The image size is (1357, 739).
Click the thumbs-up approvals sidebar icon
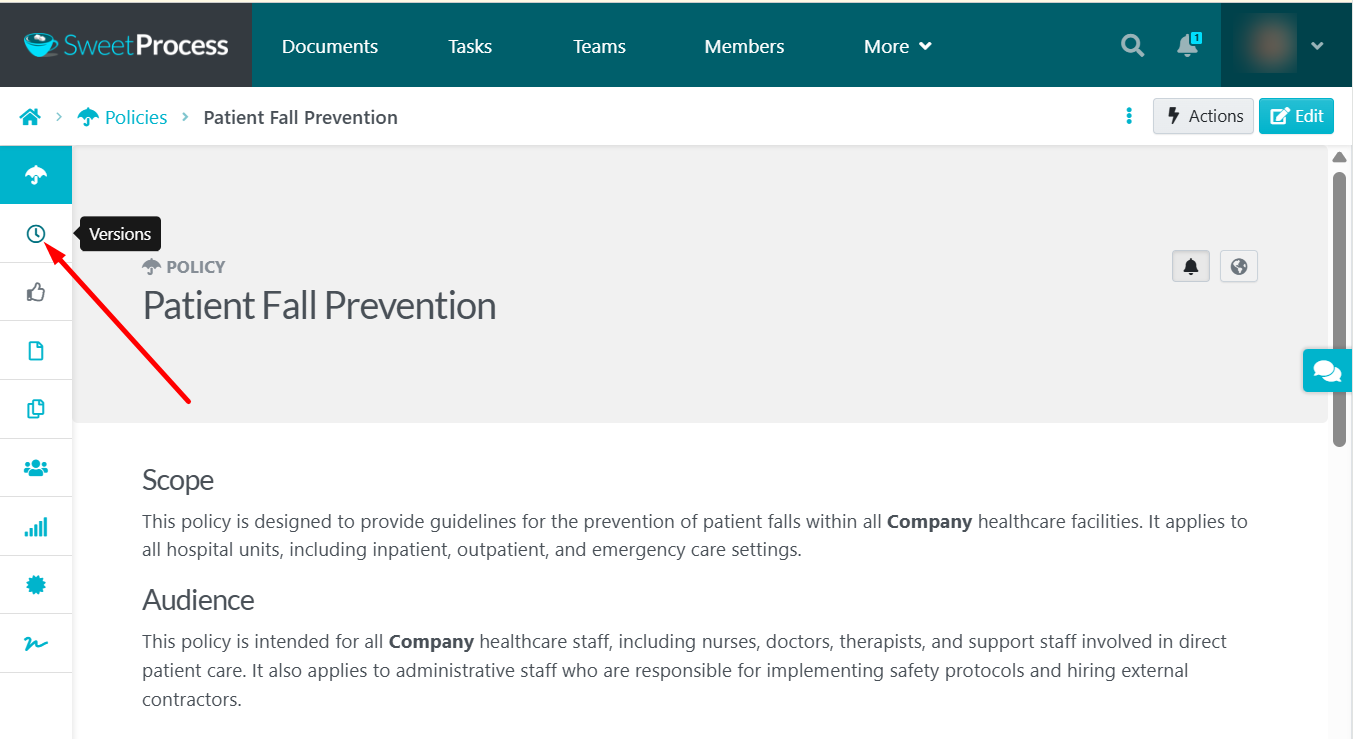point(36,292)
